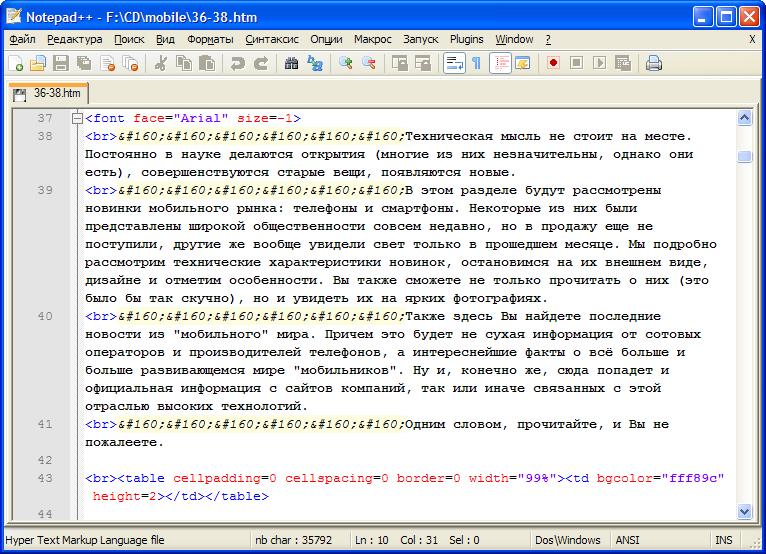This screenshot has height=554, width=766.
Task: Open the Файл menu
Action: [x=22, y=39]
